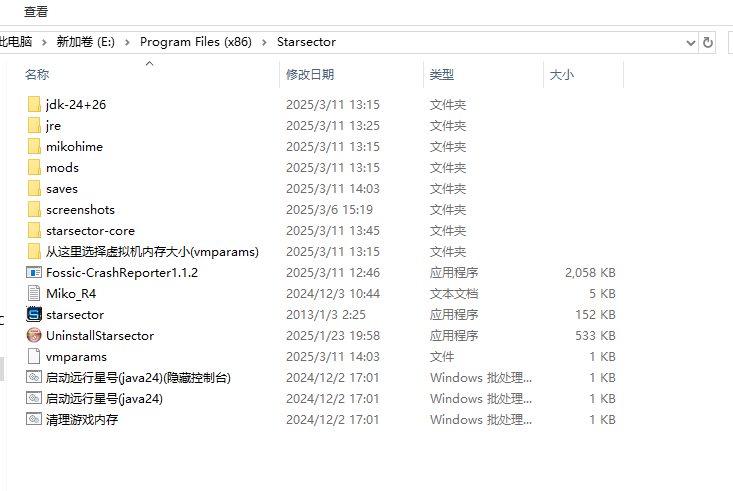733x491 pixels.
Task: Sort files by 修改日期 column header
Action: (309, 74)
